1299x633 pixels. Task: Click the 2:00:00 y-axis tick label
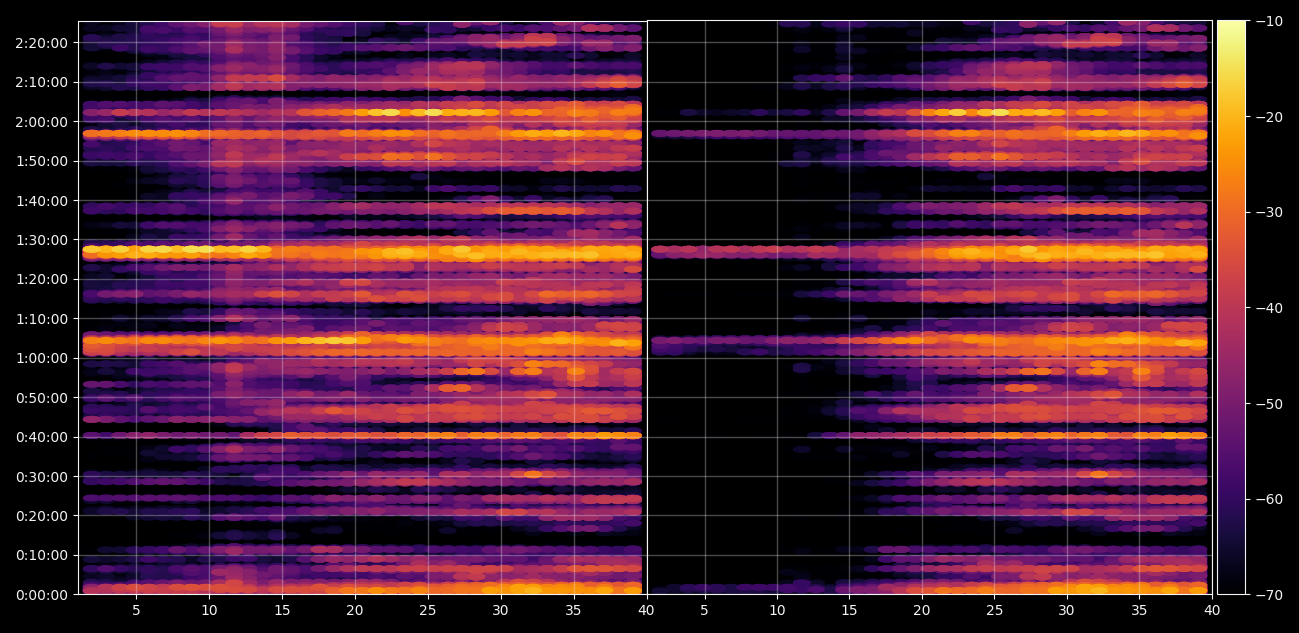[42, 122]
